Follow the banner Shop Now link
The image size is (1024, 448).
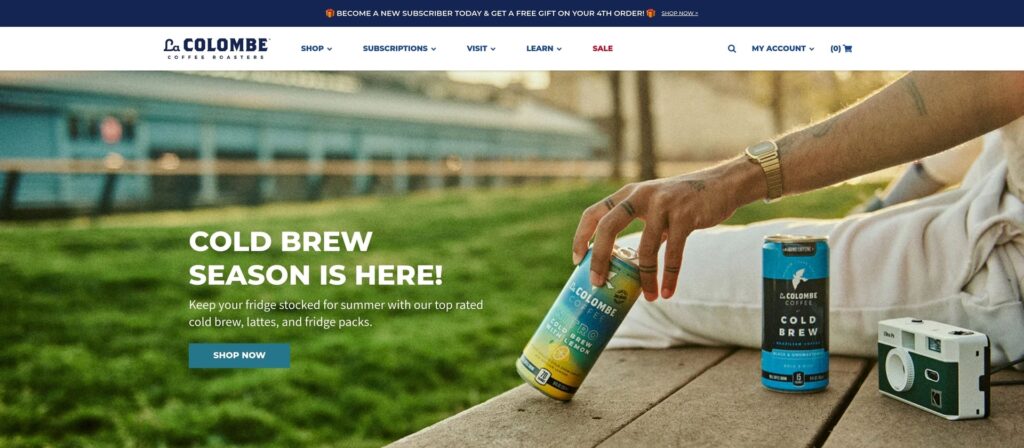(x=679, y=13)
